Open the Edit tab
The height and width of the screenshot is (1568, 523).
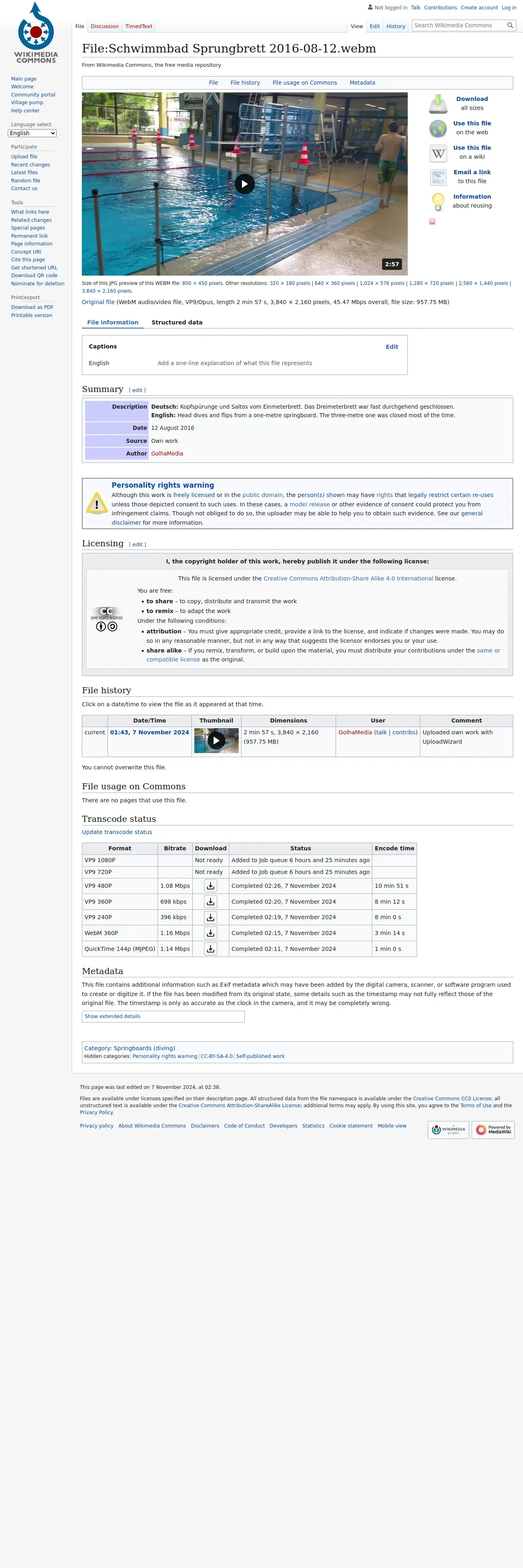pos(374,26)
